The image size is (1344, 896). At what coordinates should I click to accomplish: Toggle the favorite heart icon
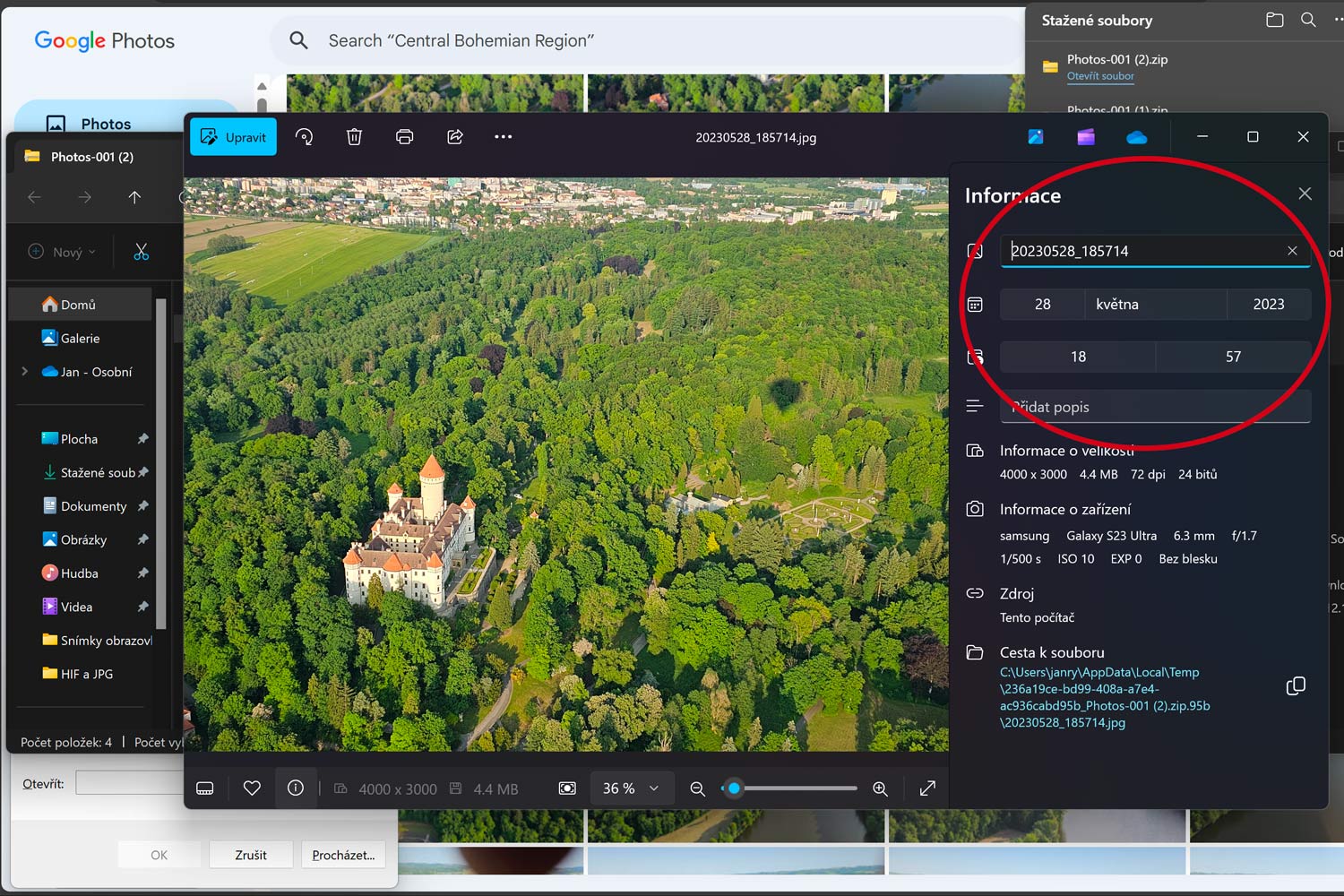[252, 788]
